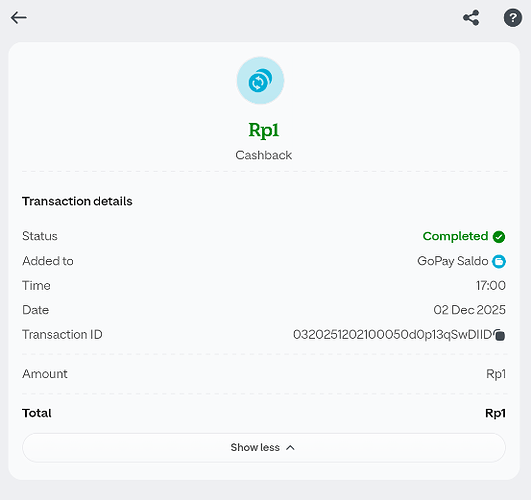The height and width of the screenshot is (500, 531).
Task: Click the GoPay Saldo wallet icon
Action: pyautogui.click(x=499, y=261)
